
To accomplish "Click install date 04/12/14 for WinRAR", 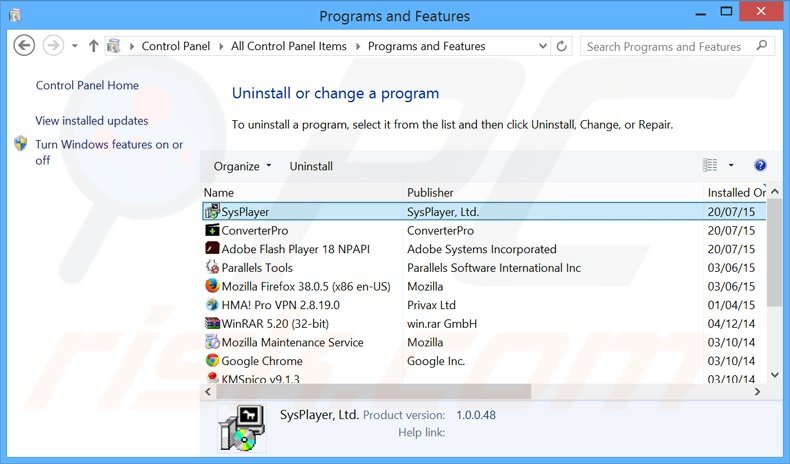I will click(x=731, y=323).
